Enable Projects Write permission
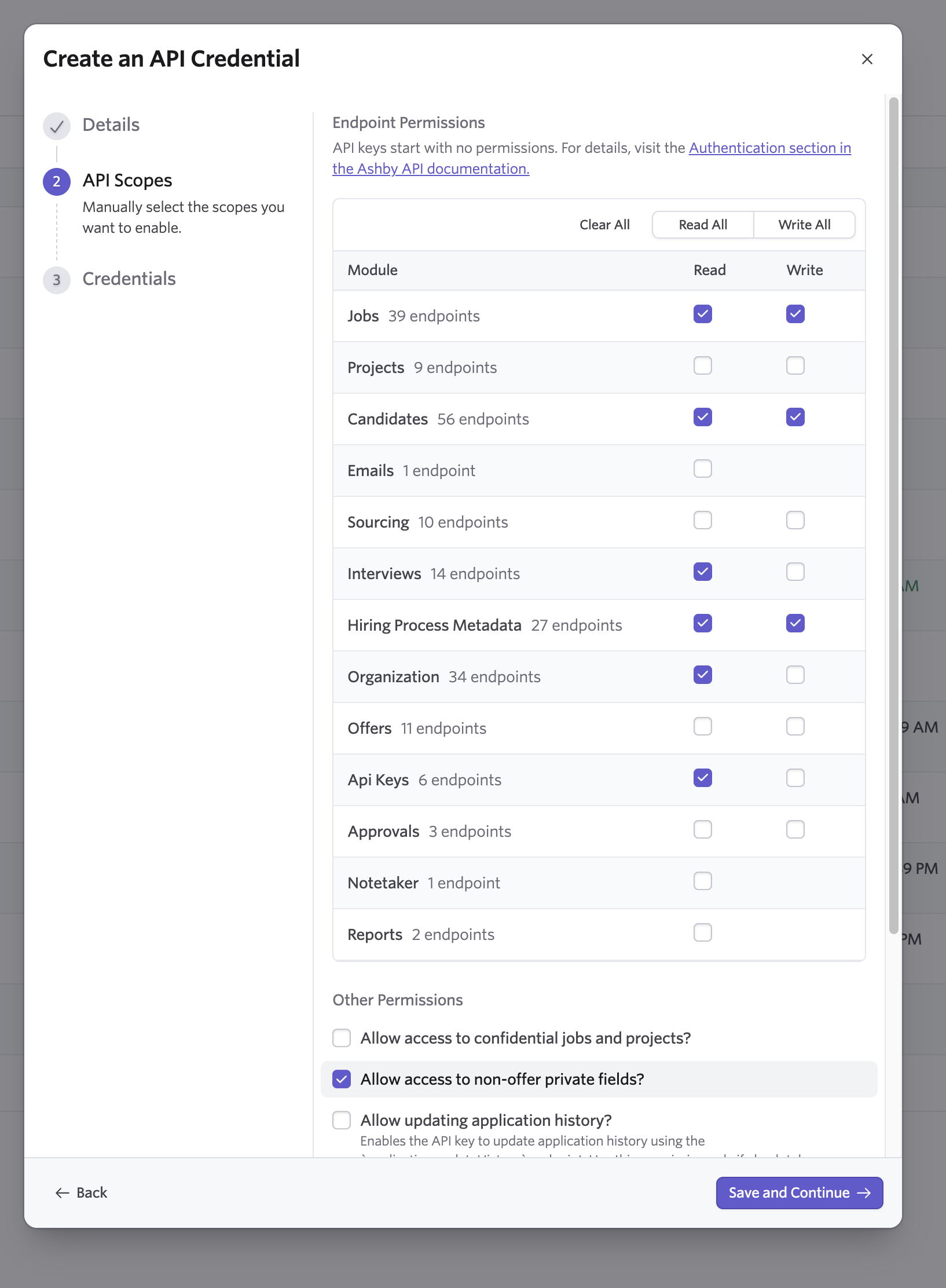Viewport: 946px width, 1288px height. click(x=795, y=365)
